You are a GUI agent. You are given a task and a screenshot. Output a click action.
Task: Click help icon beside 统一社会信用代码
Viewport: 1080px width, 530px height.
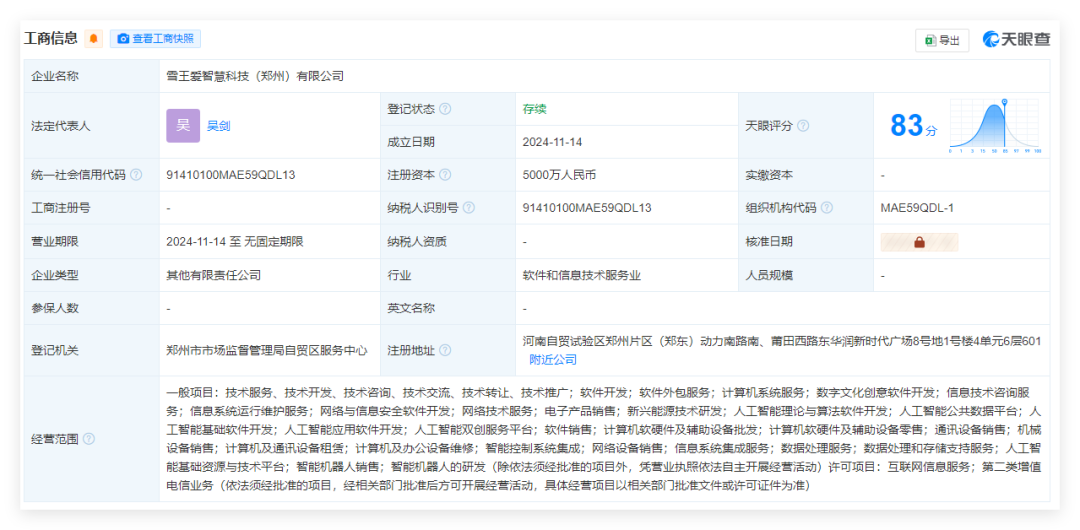136,175
